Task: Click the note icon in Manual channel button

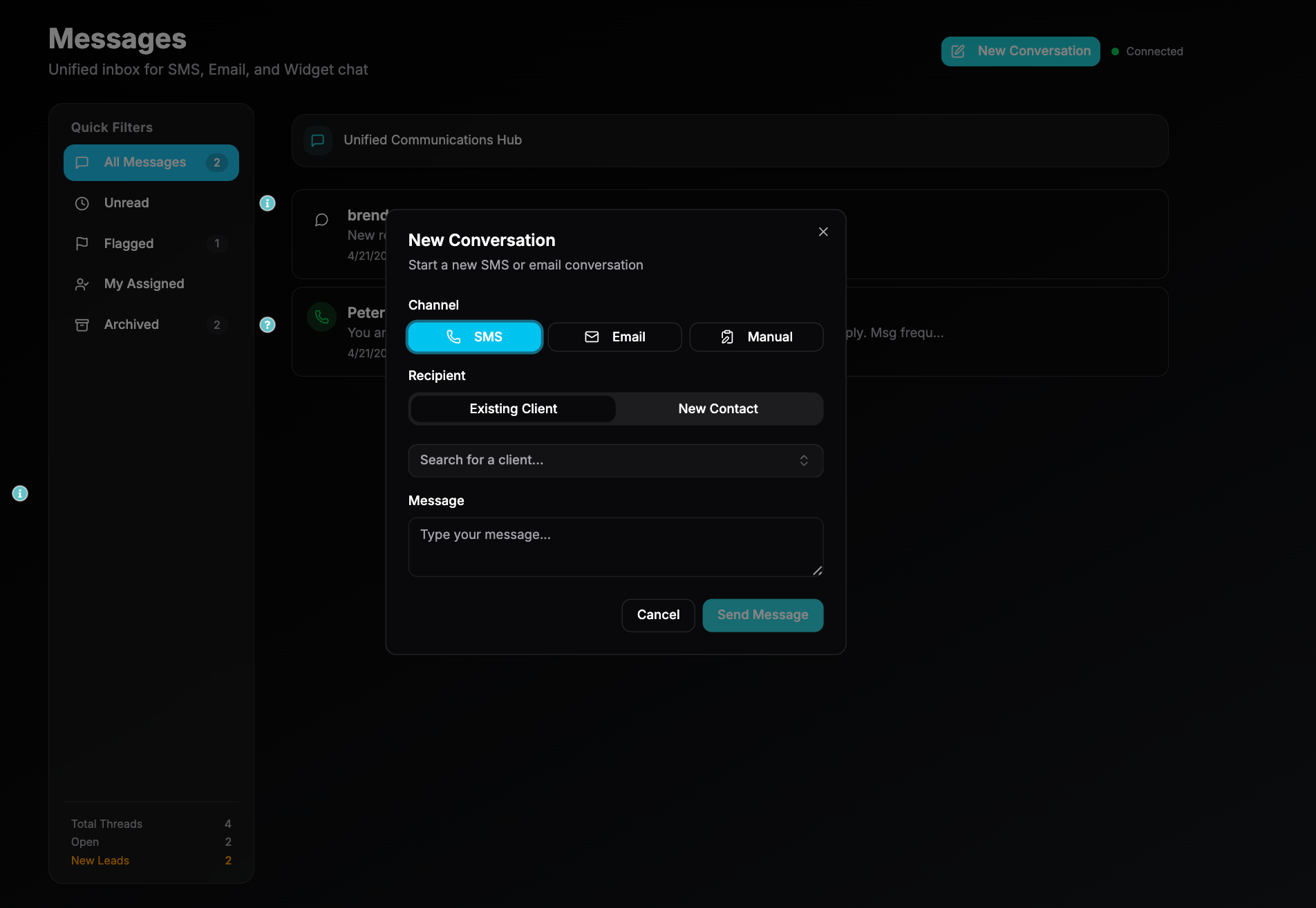Action: coord(727,337)
